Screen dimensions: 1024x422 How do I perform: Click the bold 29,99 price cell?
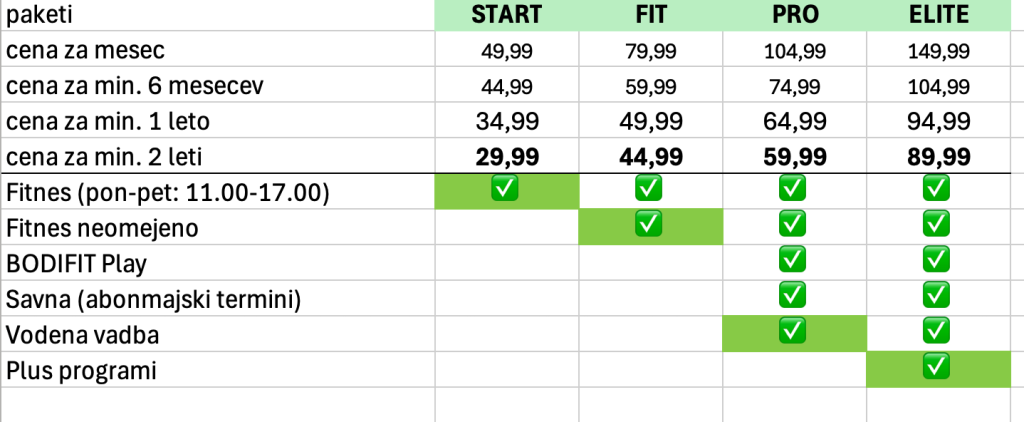(x=506, y=156)
